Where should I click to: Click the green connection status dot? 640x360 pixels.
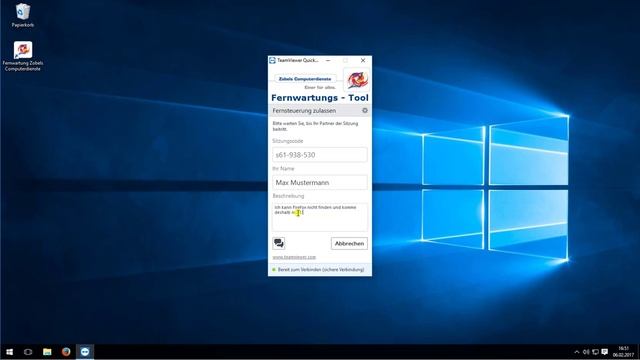pyautogui.click(x=274, y=270)
